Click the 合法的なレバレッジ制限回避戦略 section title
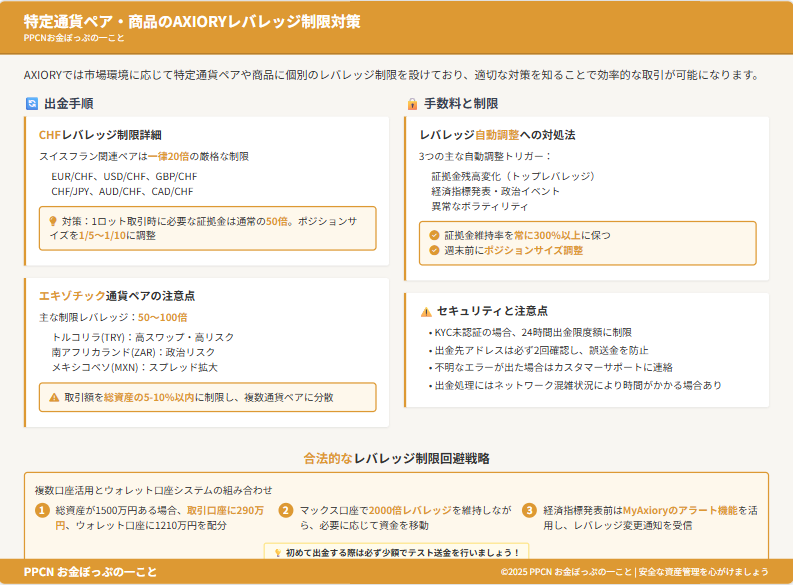Viewport: 793px width, 585px height. (396, 458)
